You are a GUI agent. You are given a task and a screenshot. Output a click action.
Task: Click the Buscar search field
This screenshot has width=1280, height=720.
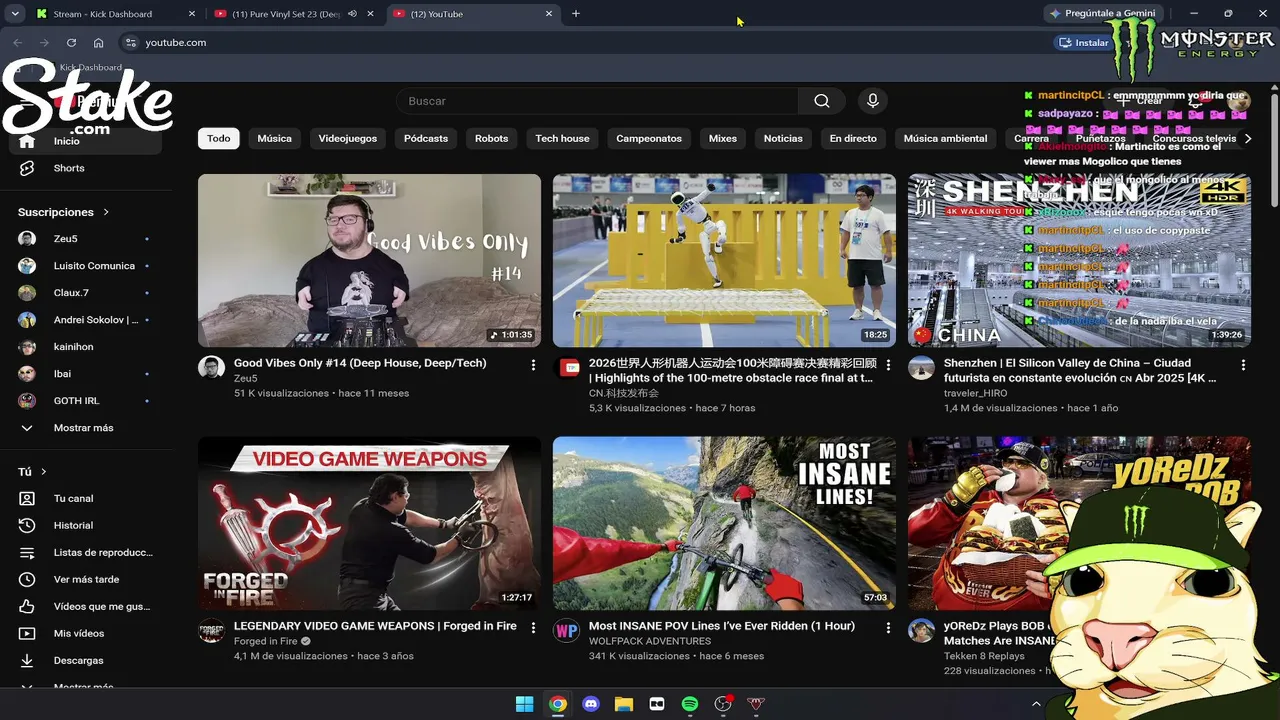(x=598, y=101)
